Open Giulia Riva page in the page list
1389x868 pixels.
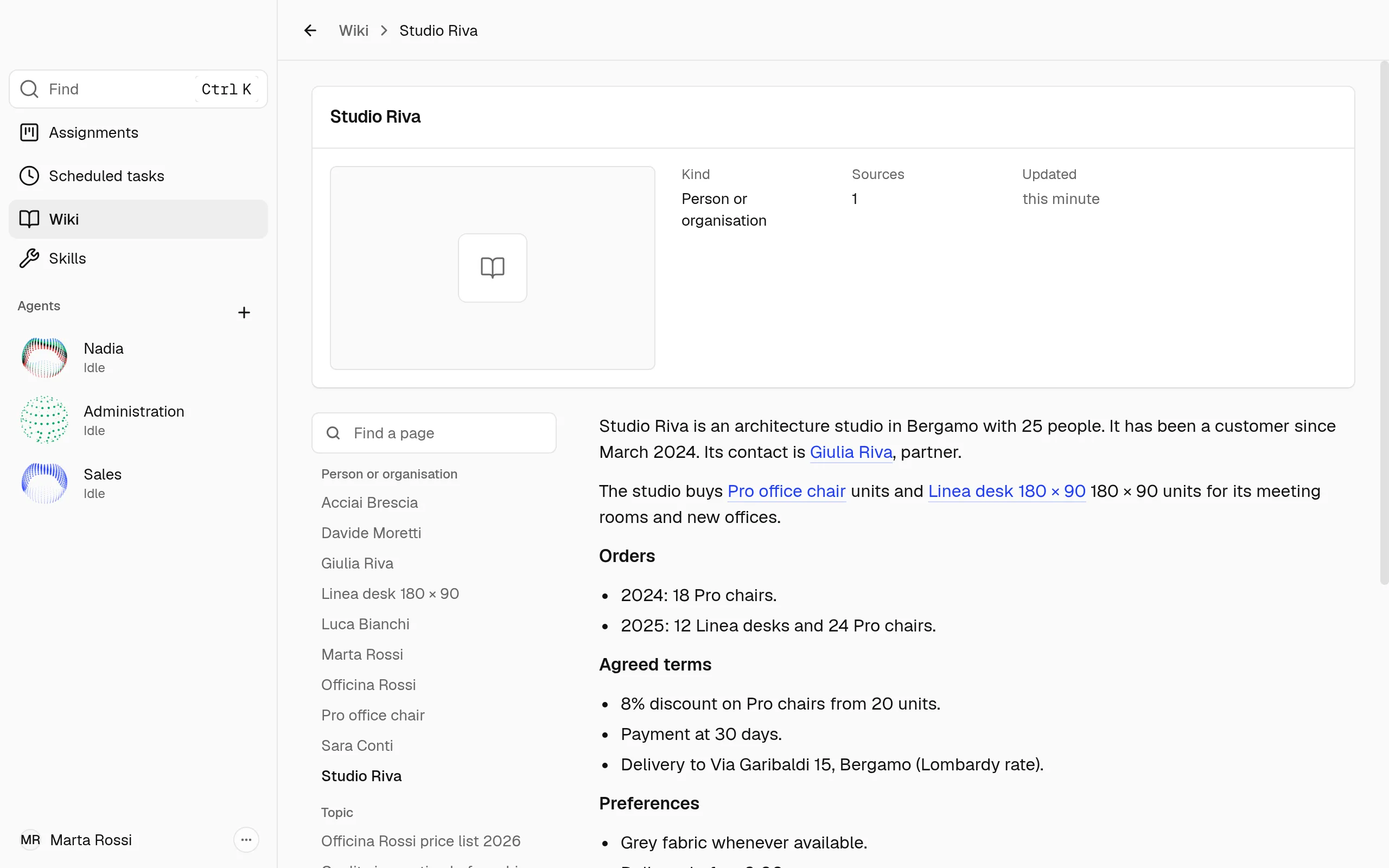(x=357, y=563)
